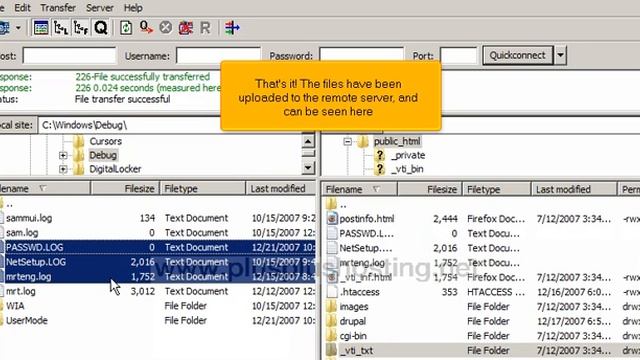Viewport: 640px width, 360px height.
Task: Focus the Port input field
Action: point(458,56)
